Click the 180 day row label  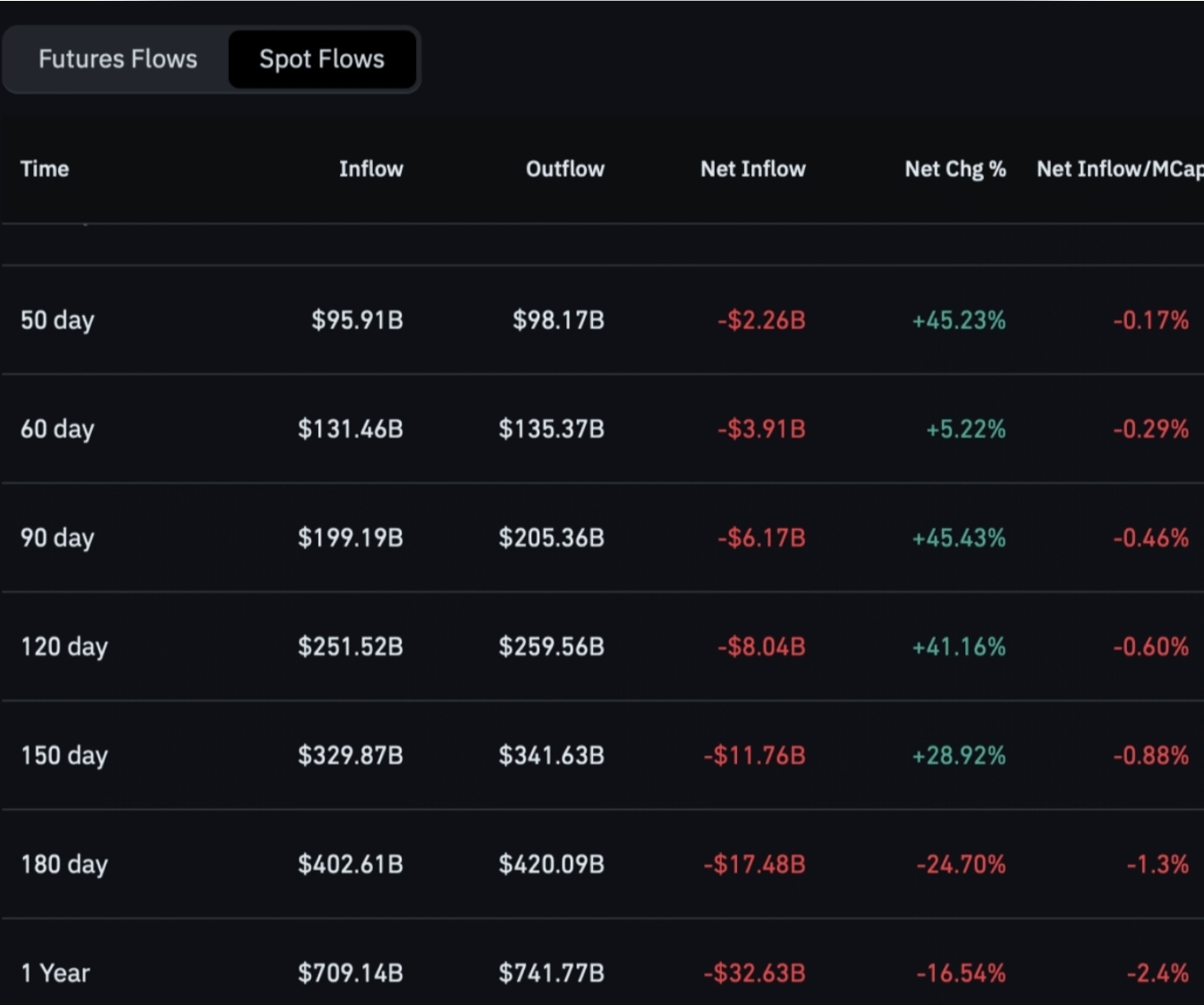point(64,864)
